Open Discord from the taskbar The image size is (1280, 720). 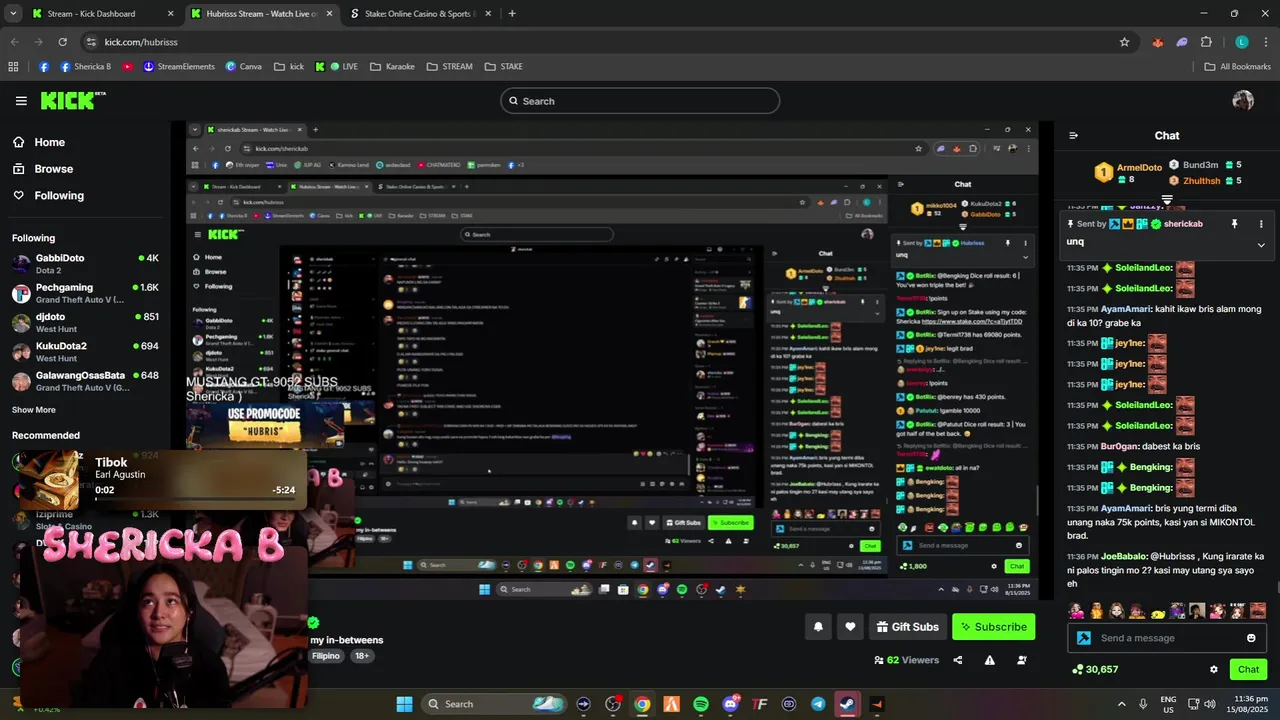tap(730, 704)
